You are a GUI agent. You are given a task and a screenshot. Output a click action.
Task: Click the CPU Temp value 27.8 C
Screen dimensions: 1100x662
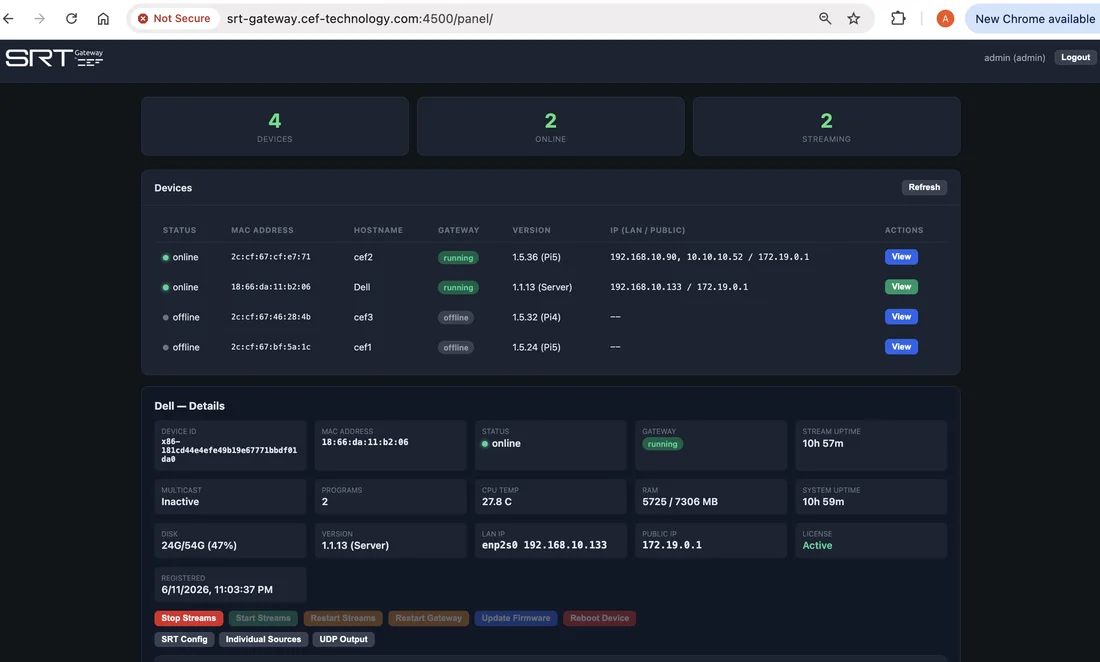click(497, 502)
